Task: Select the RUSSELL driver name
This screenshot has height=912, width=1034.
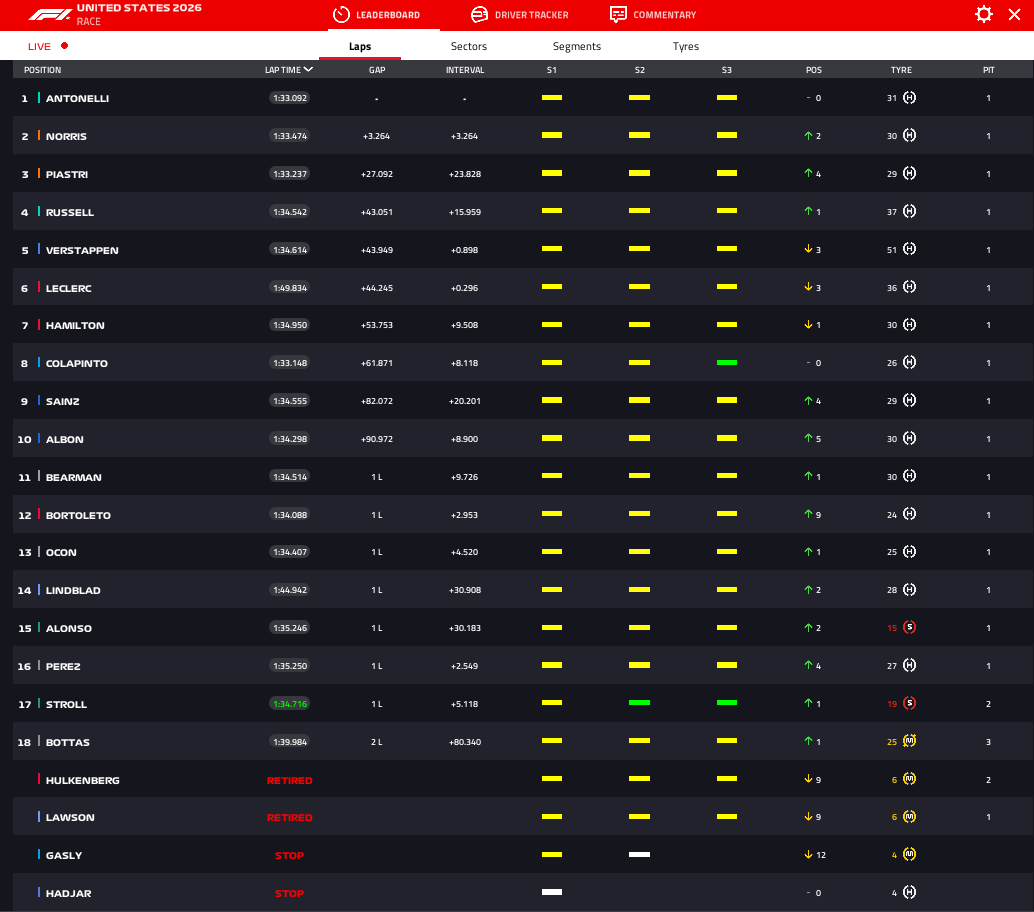Action: 70,212
